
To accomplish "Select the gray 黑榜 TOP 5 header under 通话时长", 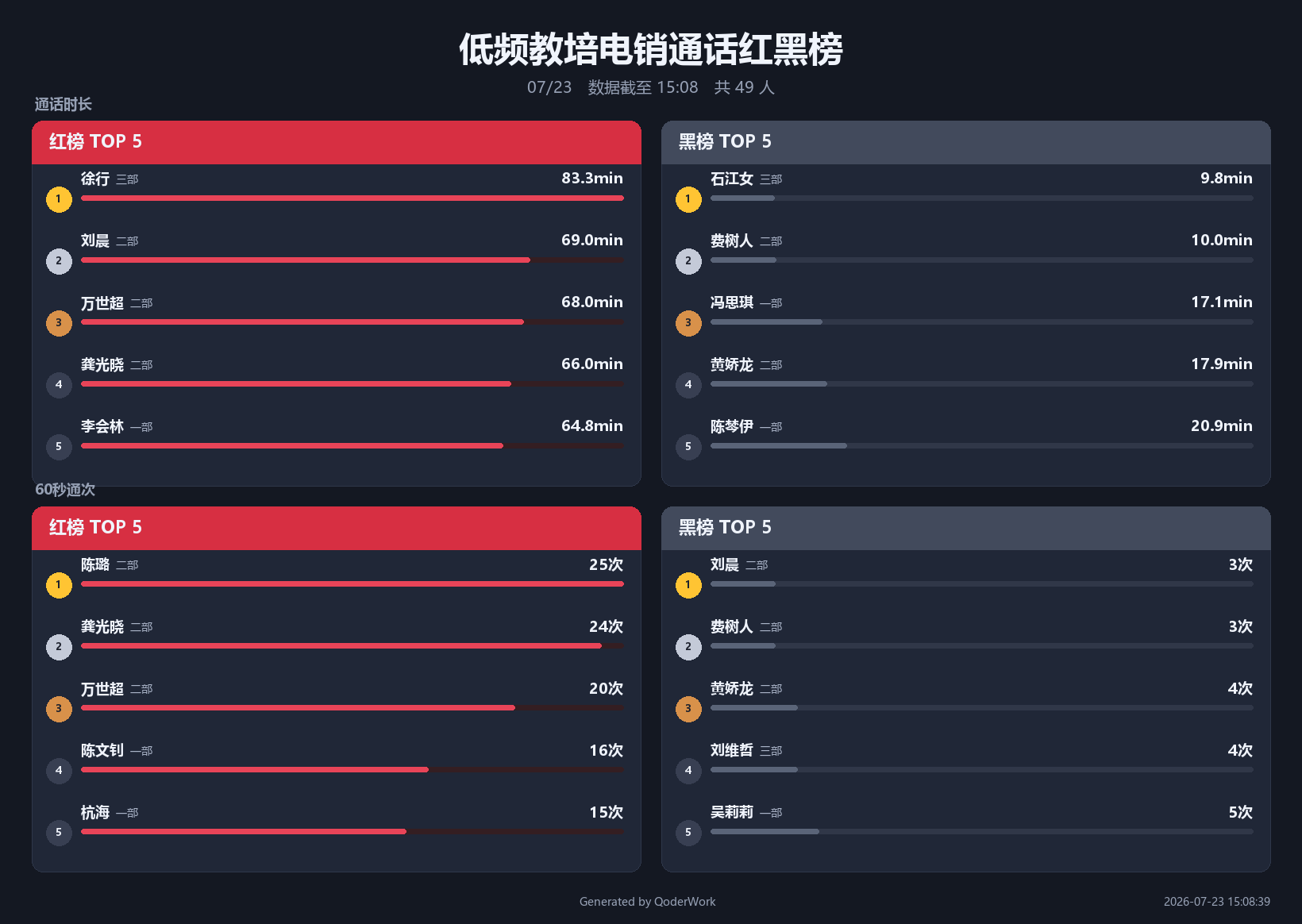I will tap(966, 143).
